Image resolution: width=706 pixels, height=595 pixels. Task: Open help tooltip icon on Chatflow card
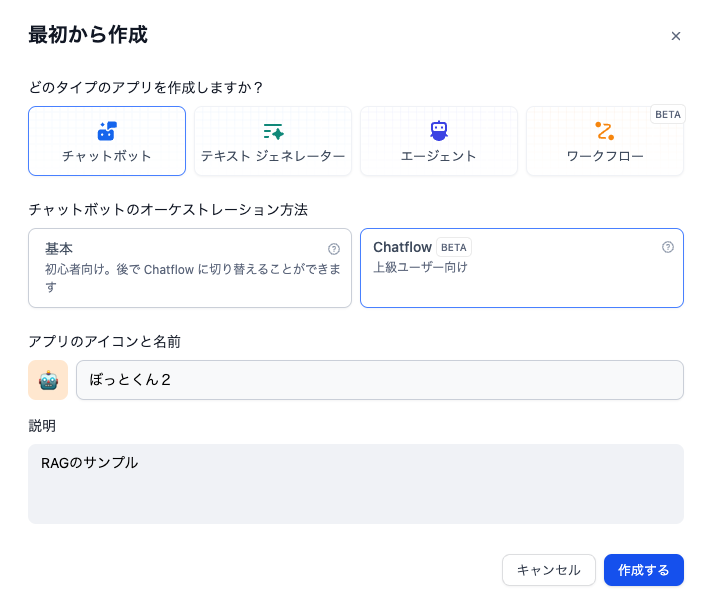668,247
